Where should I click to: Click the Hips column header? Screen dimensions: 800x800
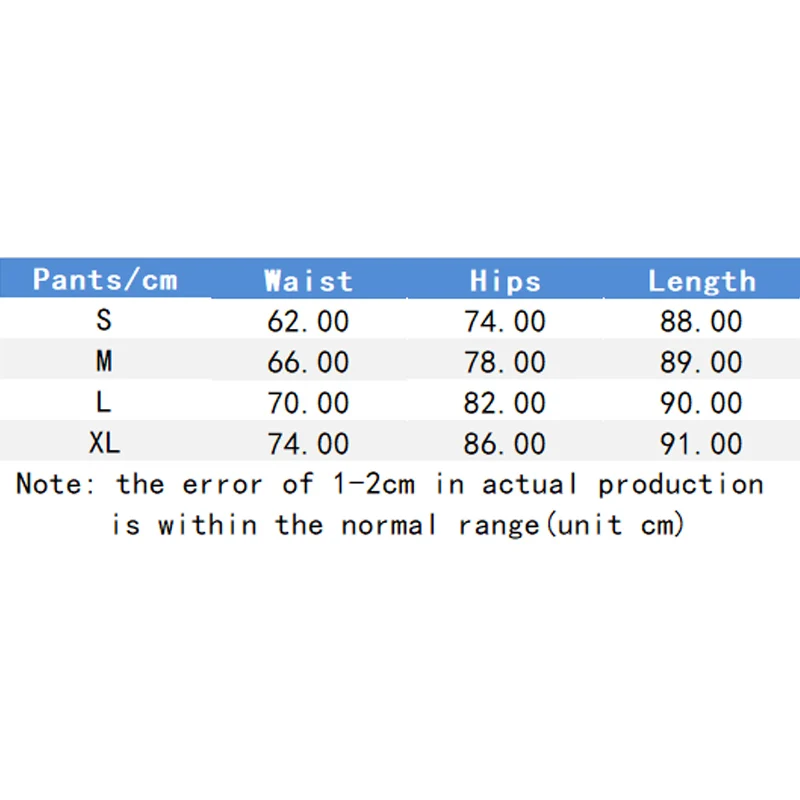505,281
